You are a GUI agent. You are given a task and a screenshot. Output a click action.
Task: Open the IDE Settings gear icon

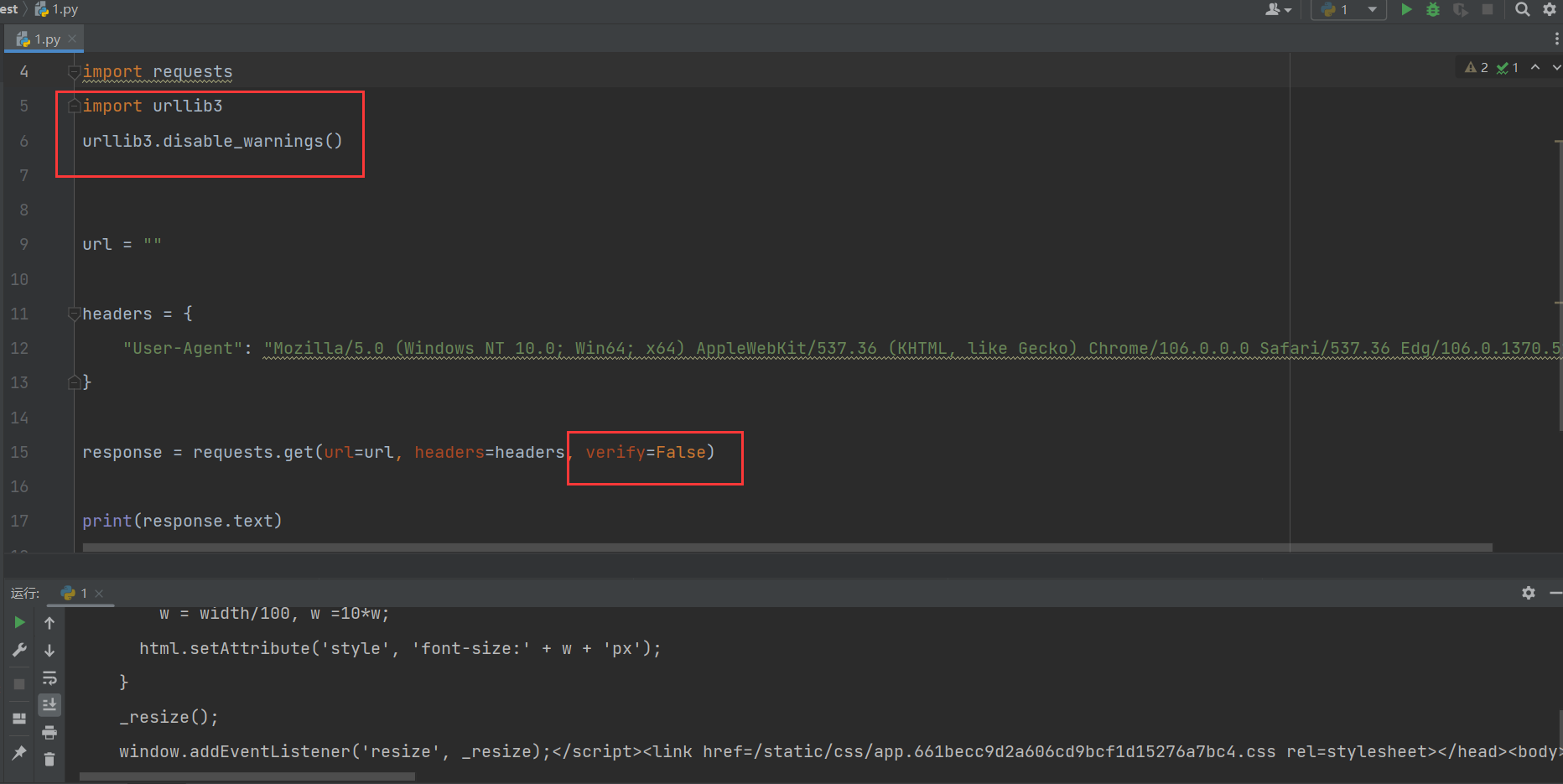[x=1550, y=9]
